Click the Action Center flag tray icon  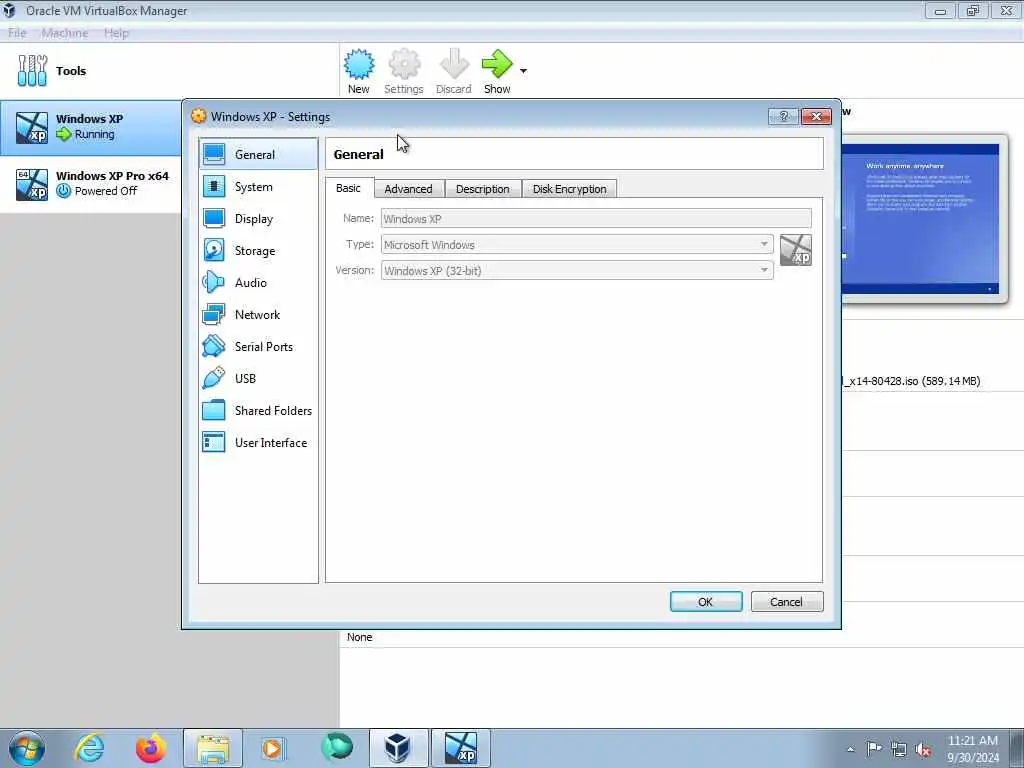tap(873, 748)
